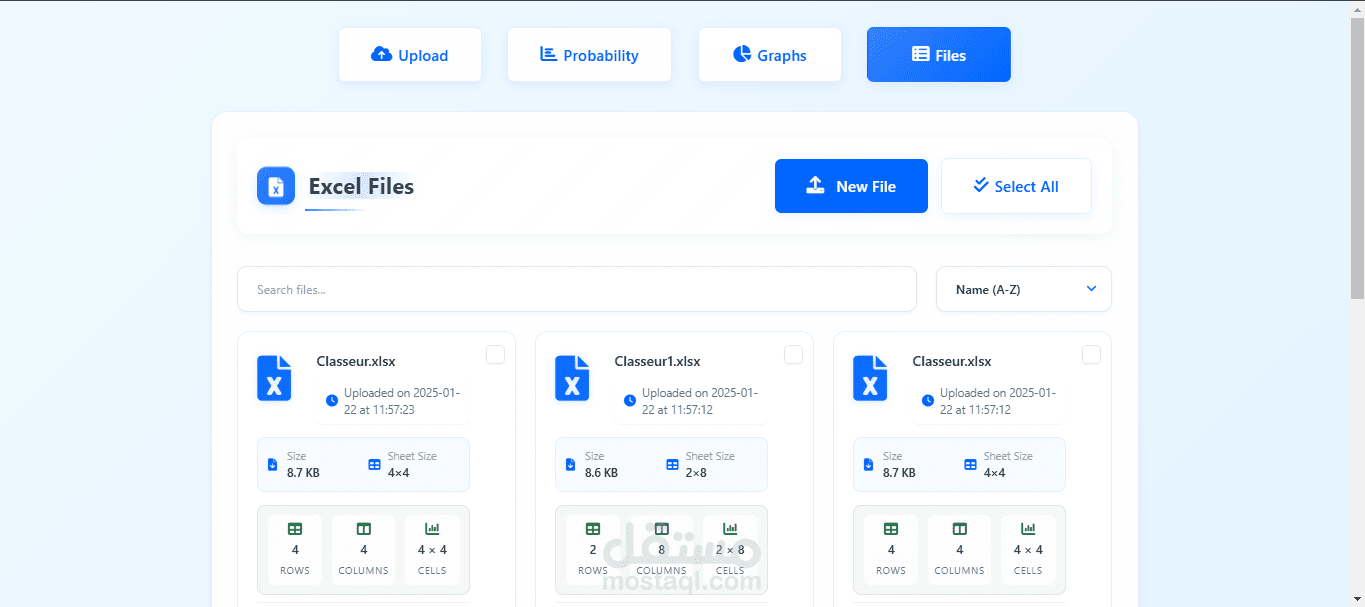Click the Classeur1.xlsx Excel file icon
The height and width of the screenshot is (607, 1365).
click(x=572, y=379)
